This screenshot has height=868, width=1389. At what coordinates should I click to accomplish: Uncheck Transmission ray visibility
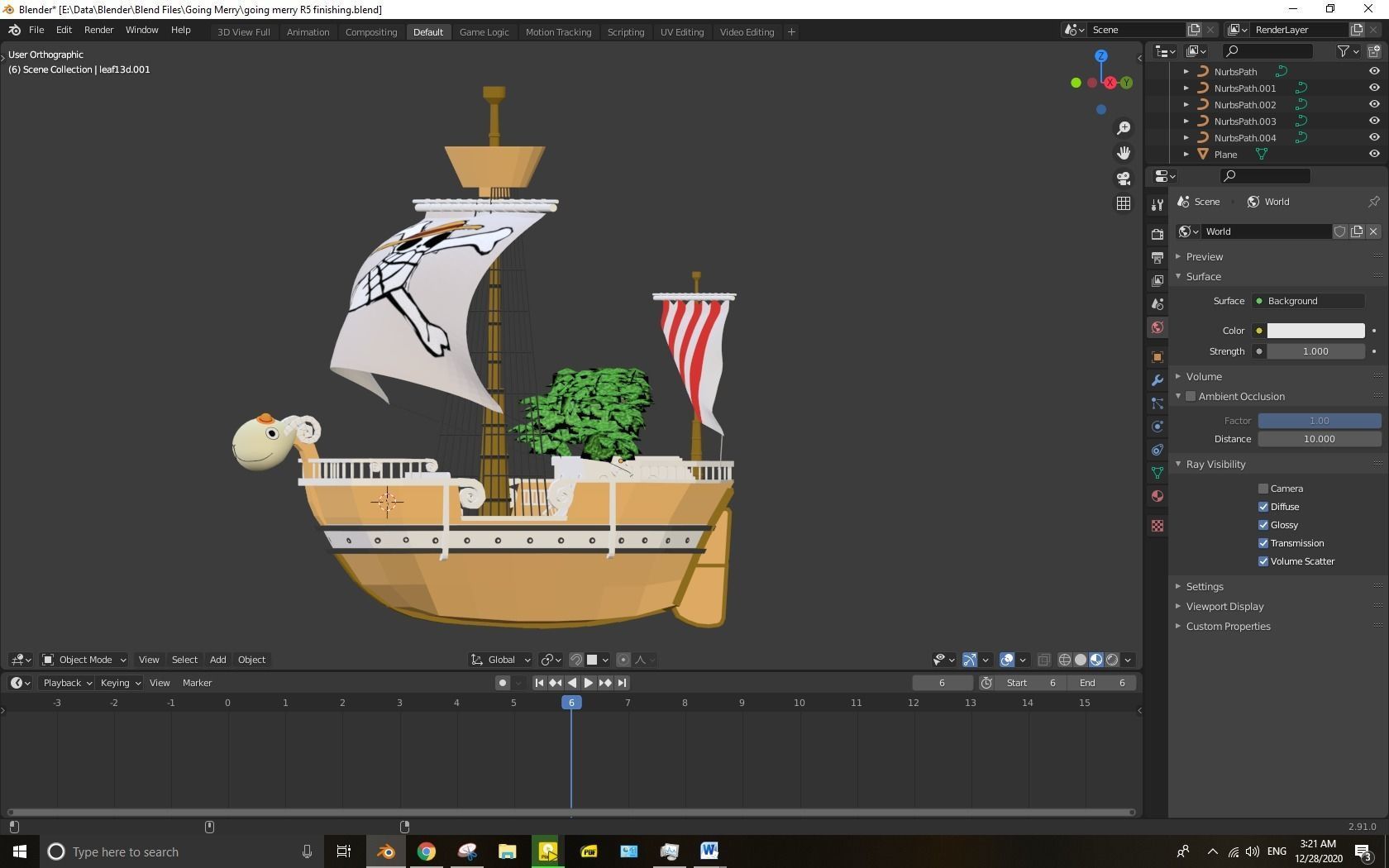(1263, 543)
